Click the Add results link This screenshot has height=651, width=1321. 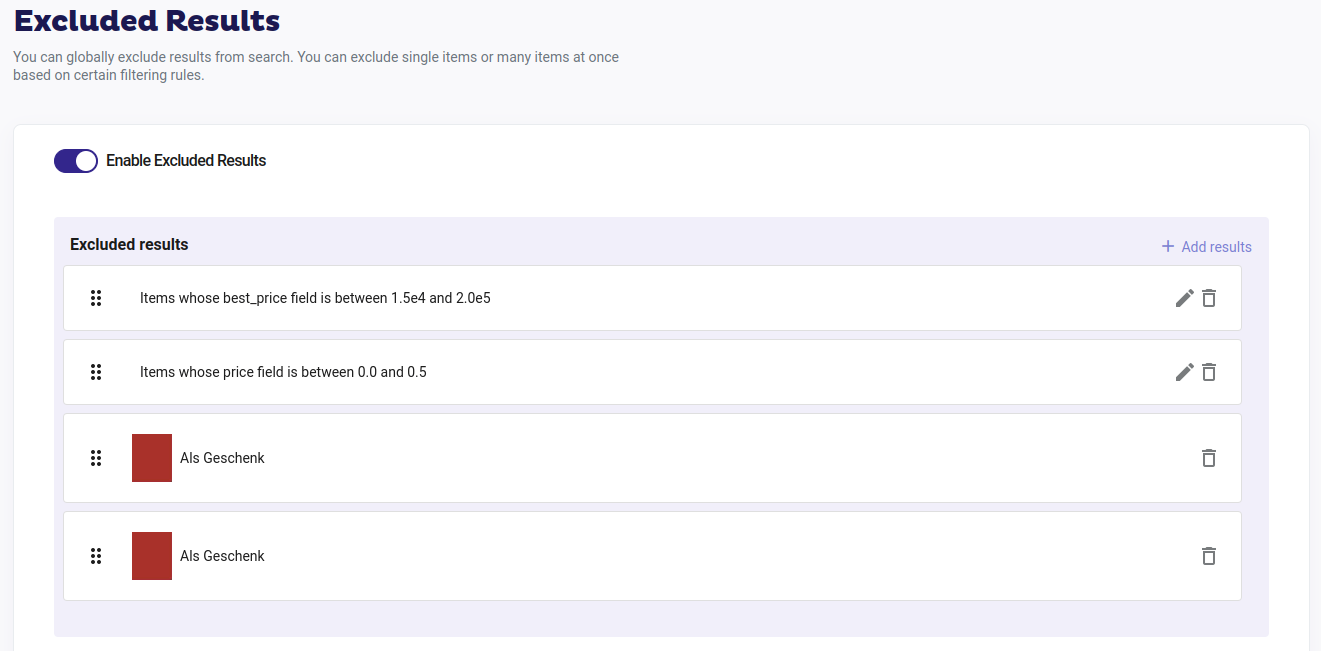pos(1206,247)
